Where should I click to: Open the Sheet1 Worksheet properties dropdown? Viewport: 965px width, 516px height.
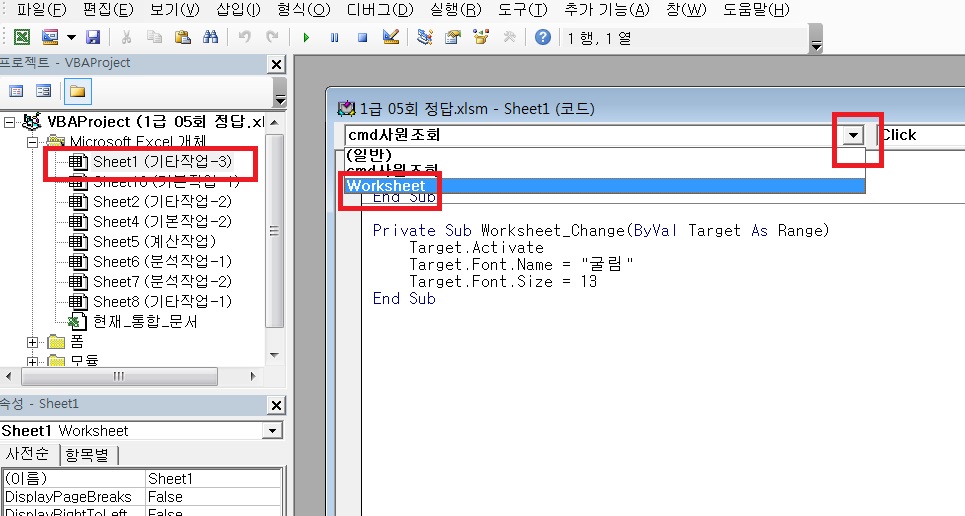pyautogui.click(x=271, y=431)
